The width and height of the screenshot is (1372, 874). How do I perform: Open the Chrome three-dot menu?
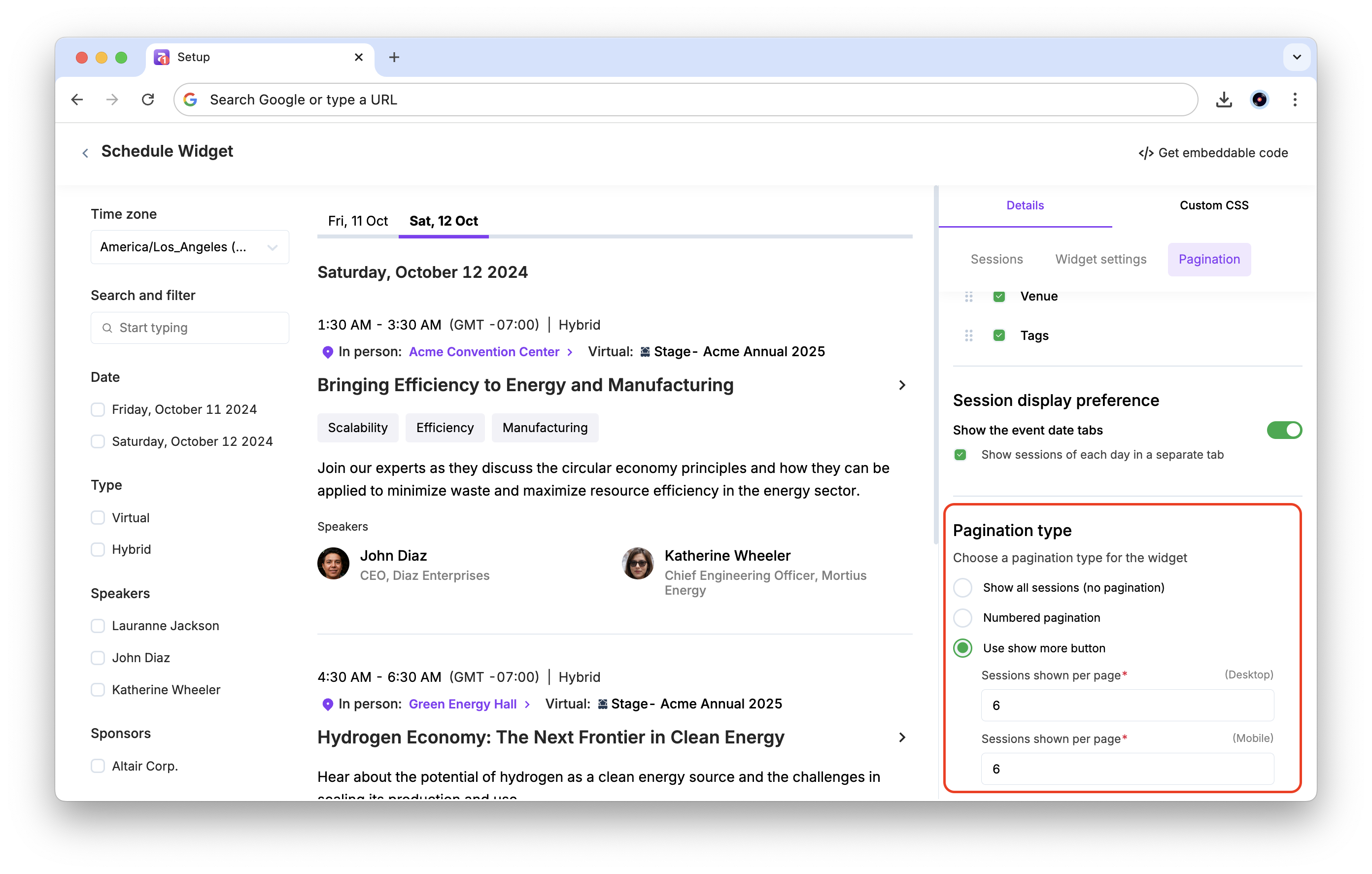[x=1295, y=100]
